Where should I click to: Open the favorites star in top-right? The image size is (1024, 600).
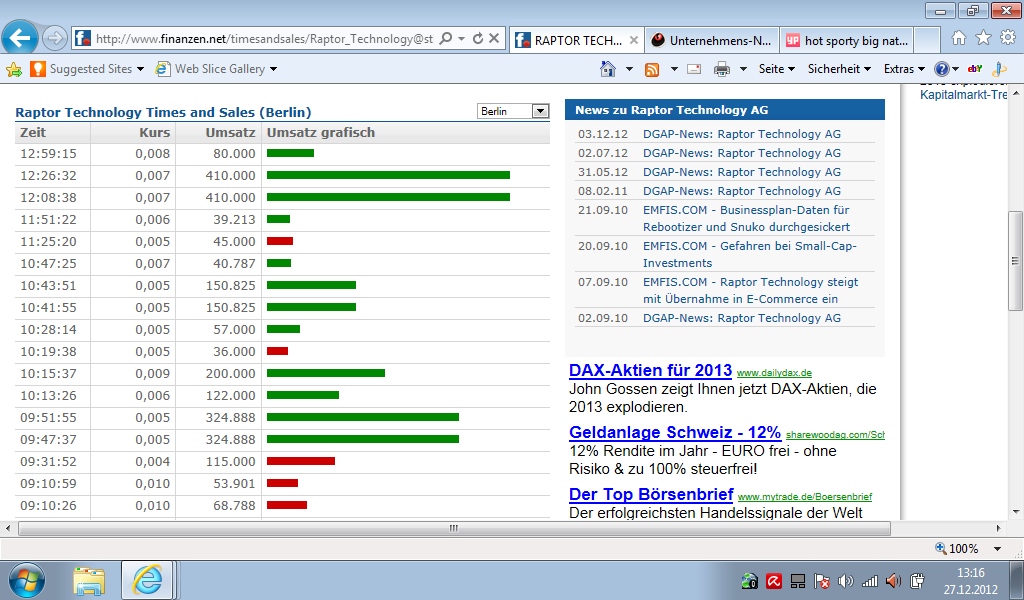click(x=983, y=38)
